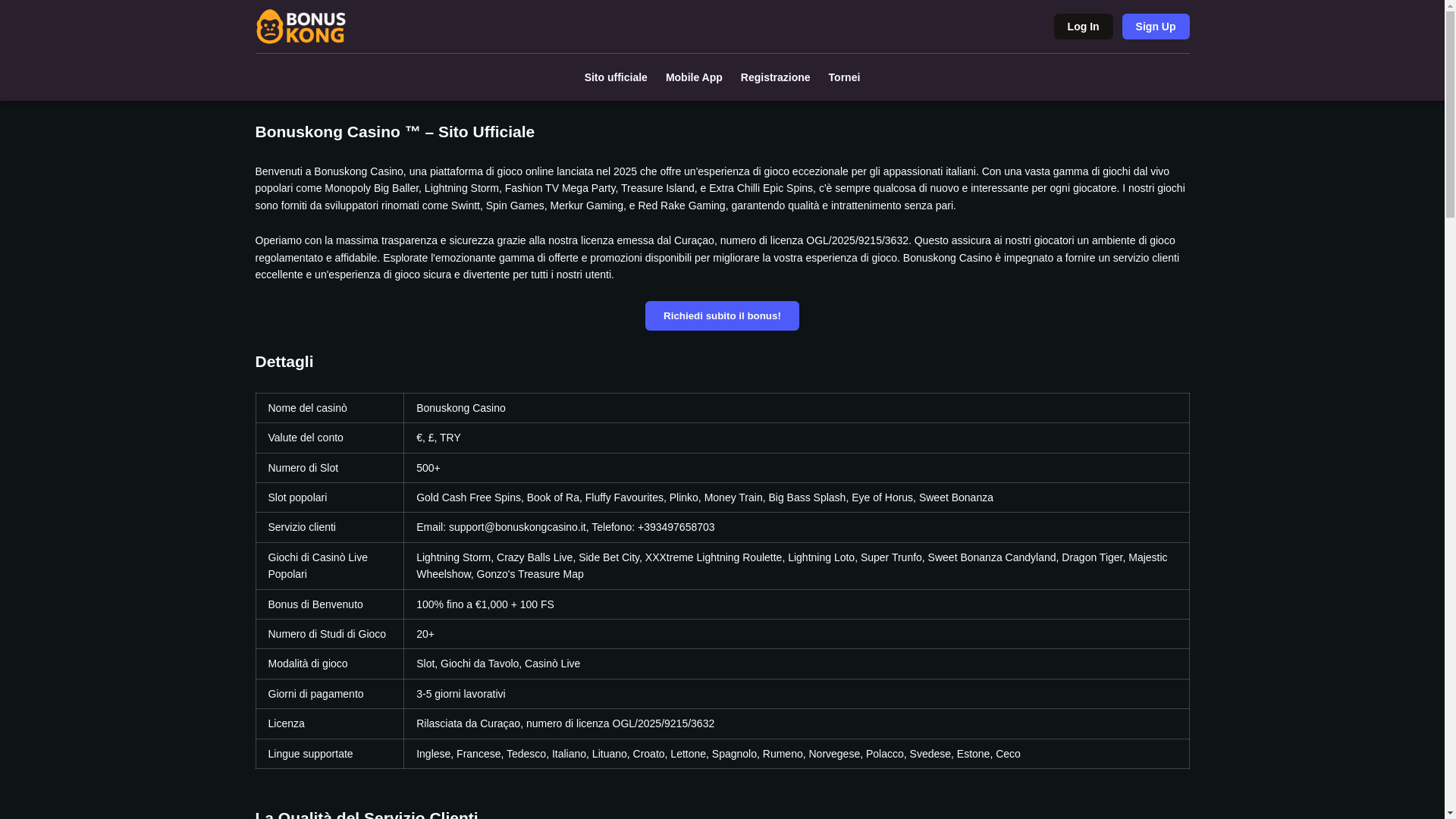The height and width of the screenshot is (819, 1456).
Task: Click the '20+' studios value
Action: tap(796, 634)
